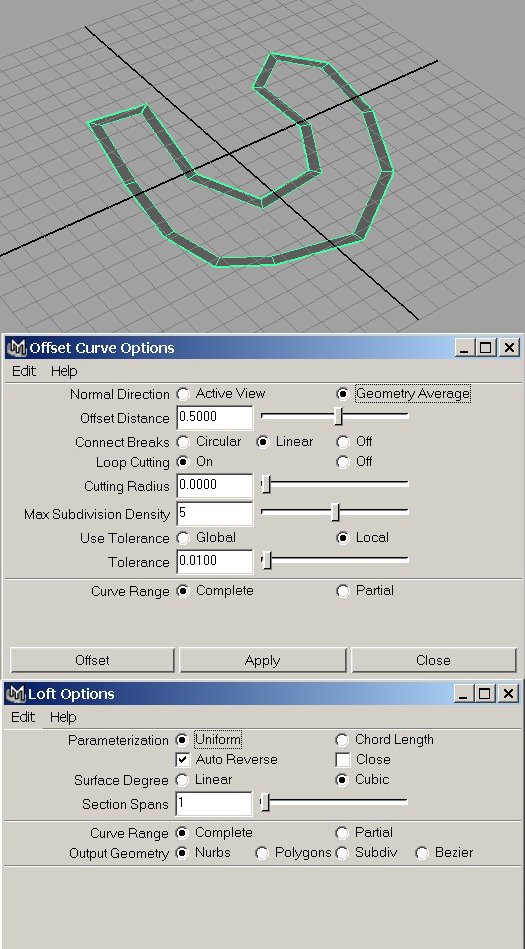Open the Edit menu in Offset Curve Options
525x949 pixels.
coord(24,371)
